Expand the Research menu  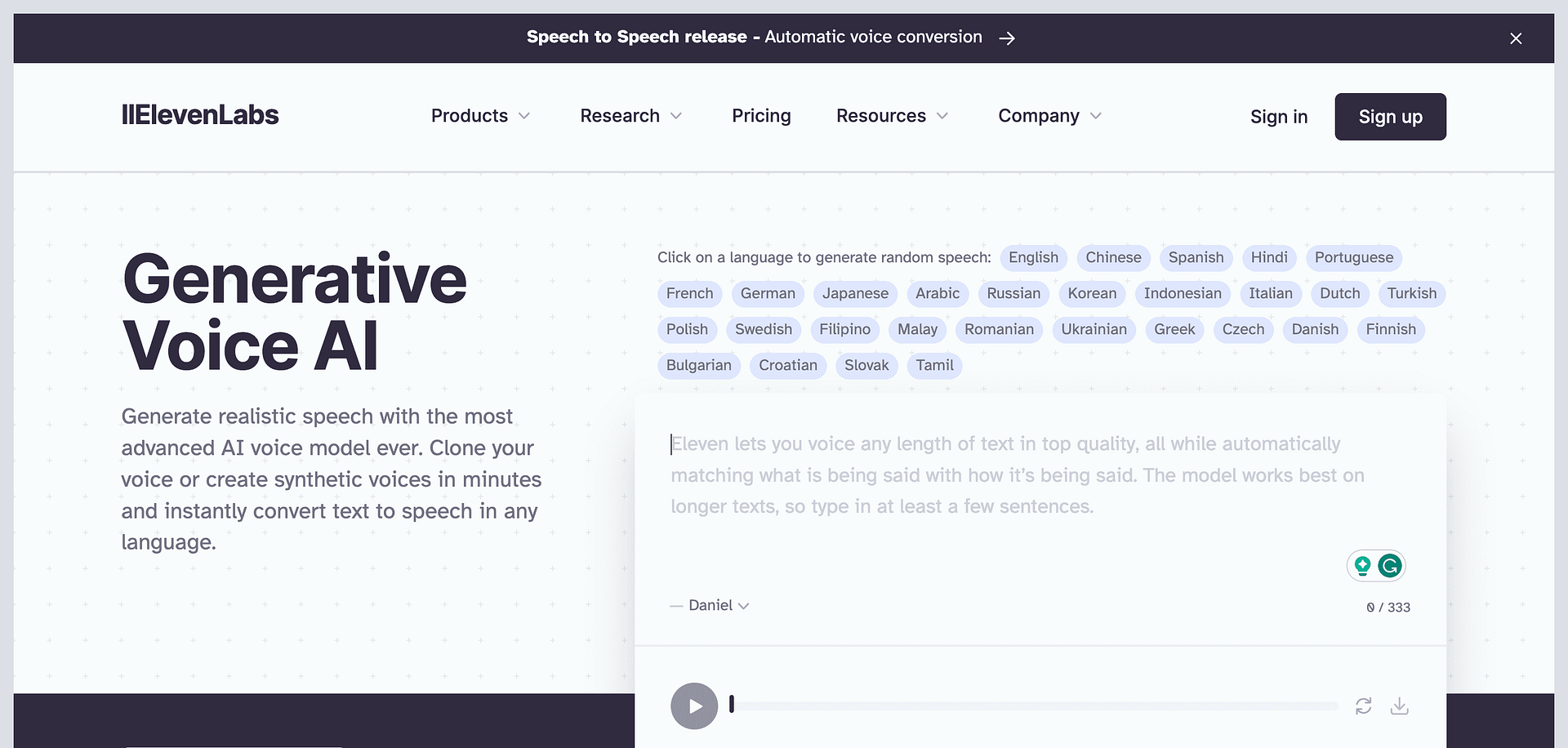[630, 116]
